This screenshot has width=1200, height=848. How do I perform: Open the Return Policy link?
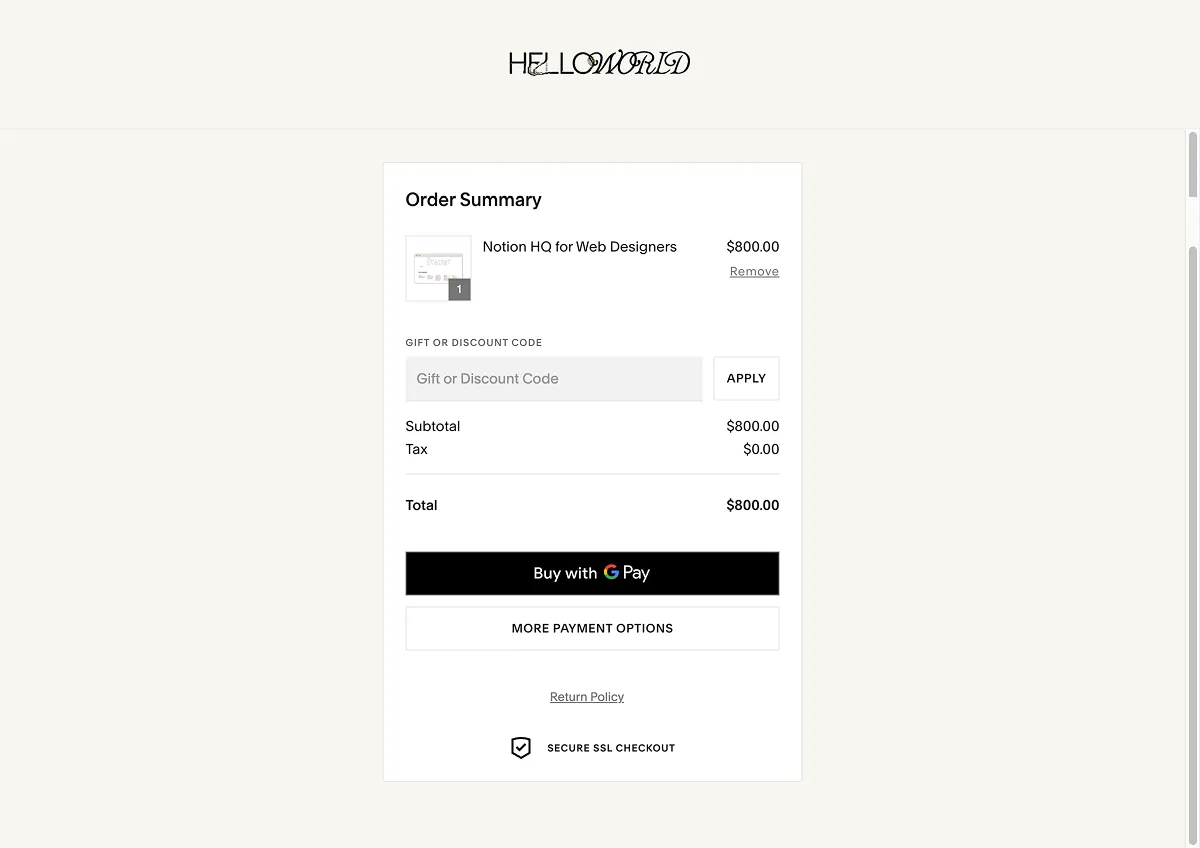[x=587, y=697]
